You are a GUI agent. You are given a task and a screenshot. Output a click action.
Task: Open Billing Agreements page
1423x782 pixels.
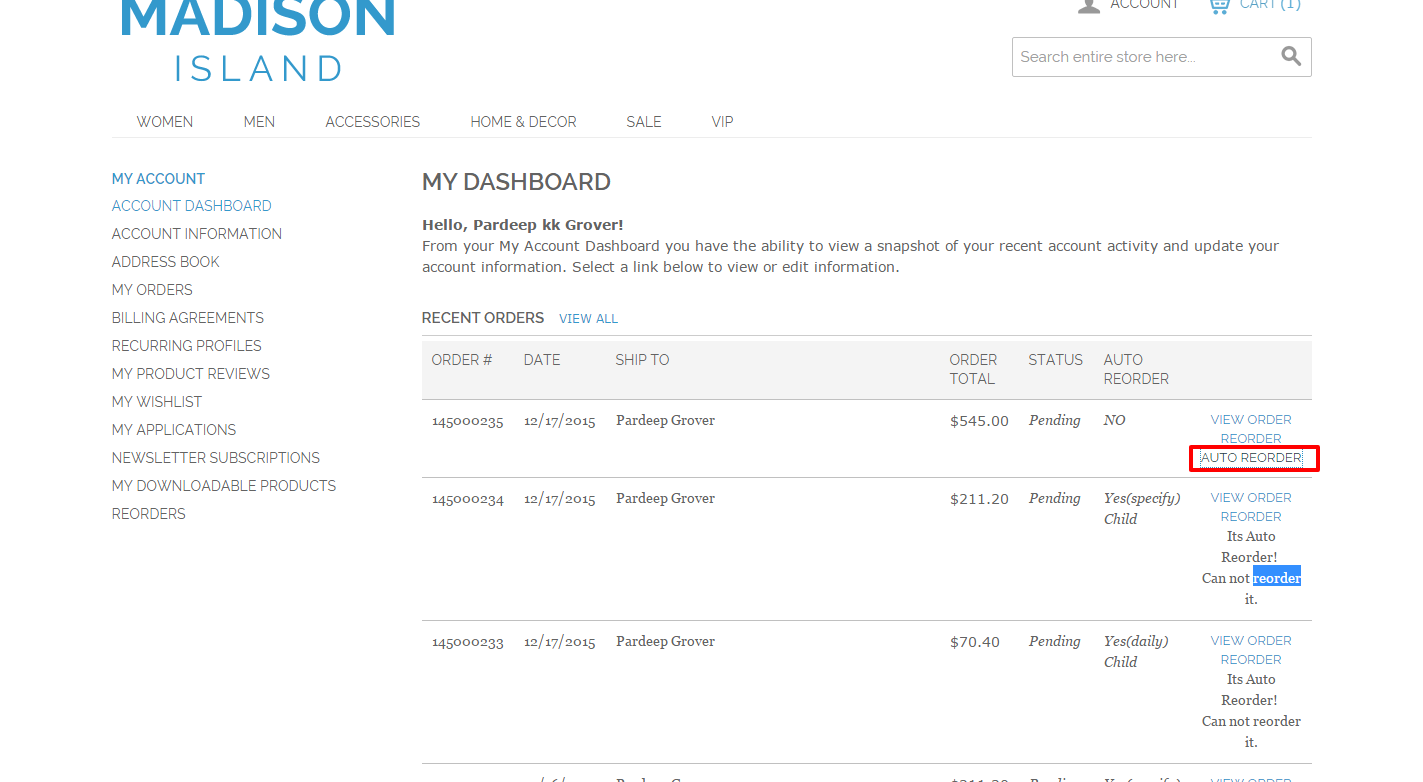pyautogui.click(x=188, y=318)
